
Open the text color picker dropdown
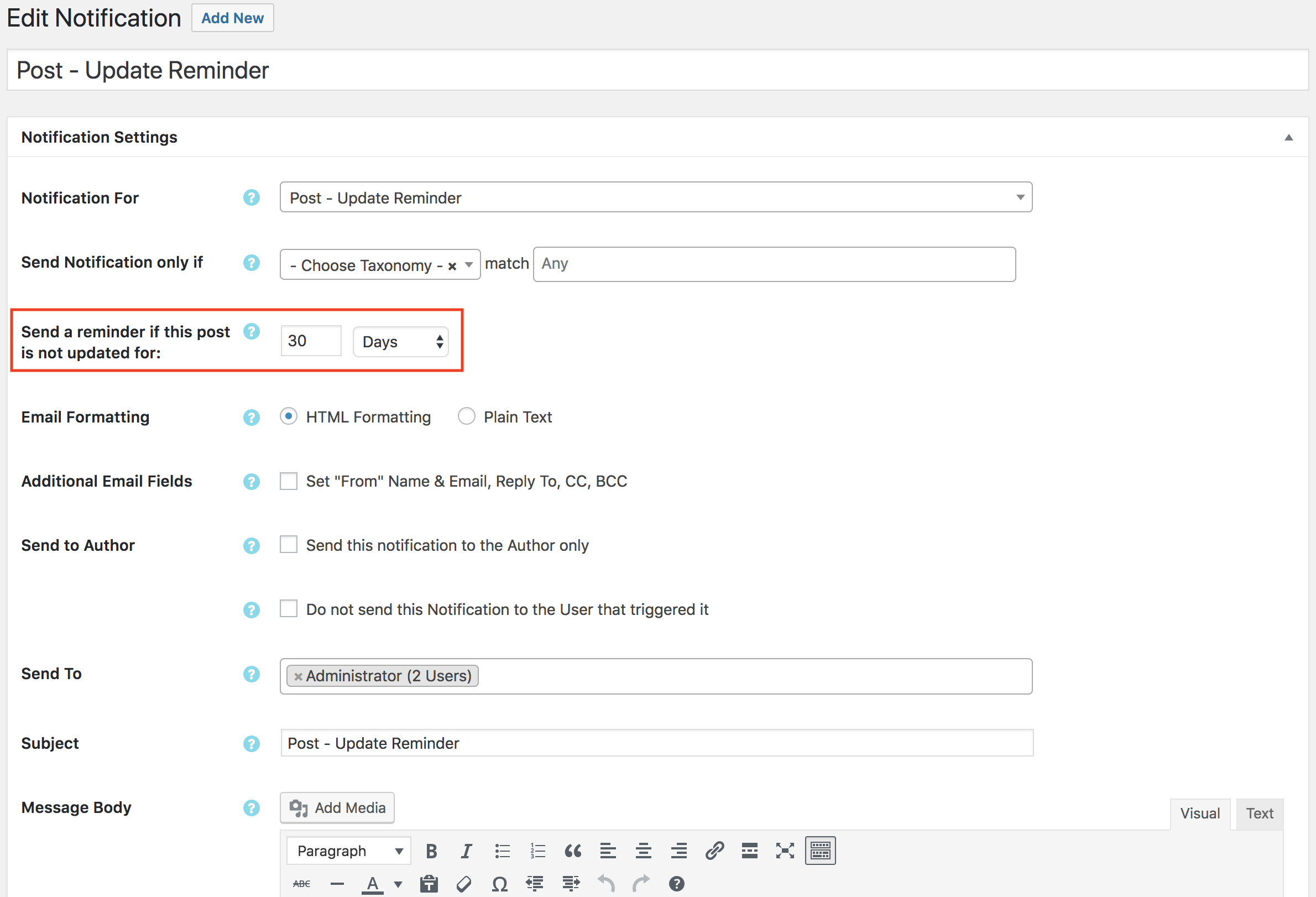coord(398,883)
